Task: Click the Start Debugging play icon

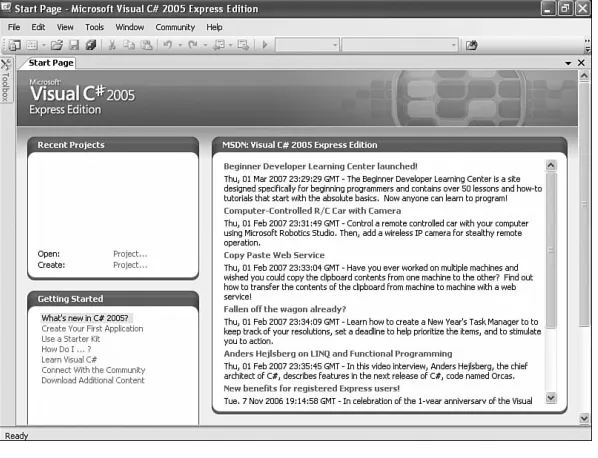Action: click(x=264, y=45)
